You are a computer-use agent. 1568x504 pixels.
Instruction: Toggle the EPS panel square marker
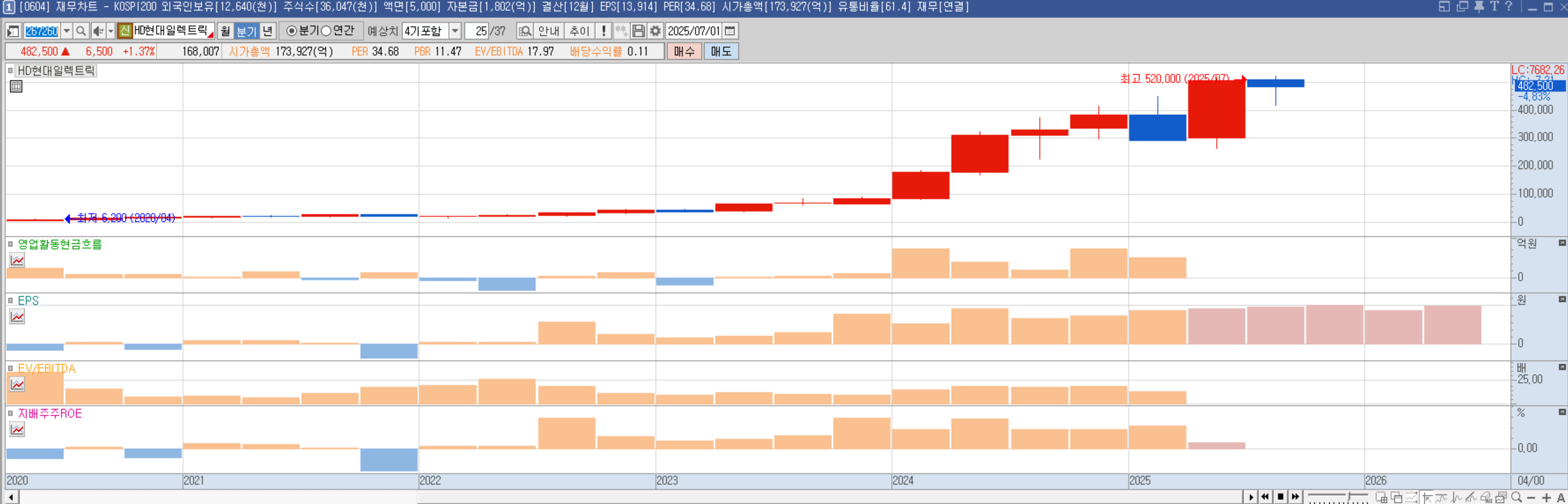(x=11, y=300)
